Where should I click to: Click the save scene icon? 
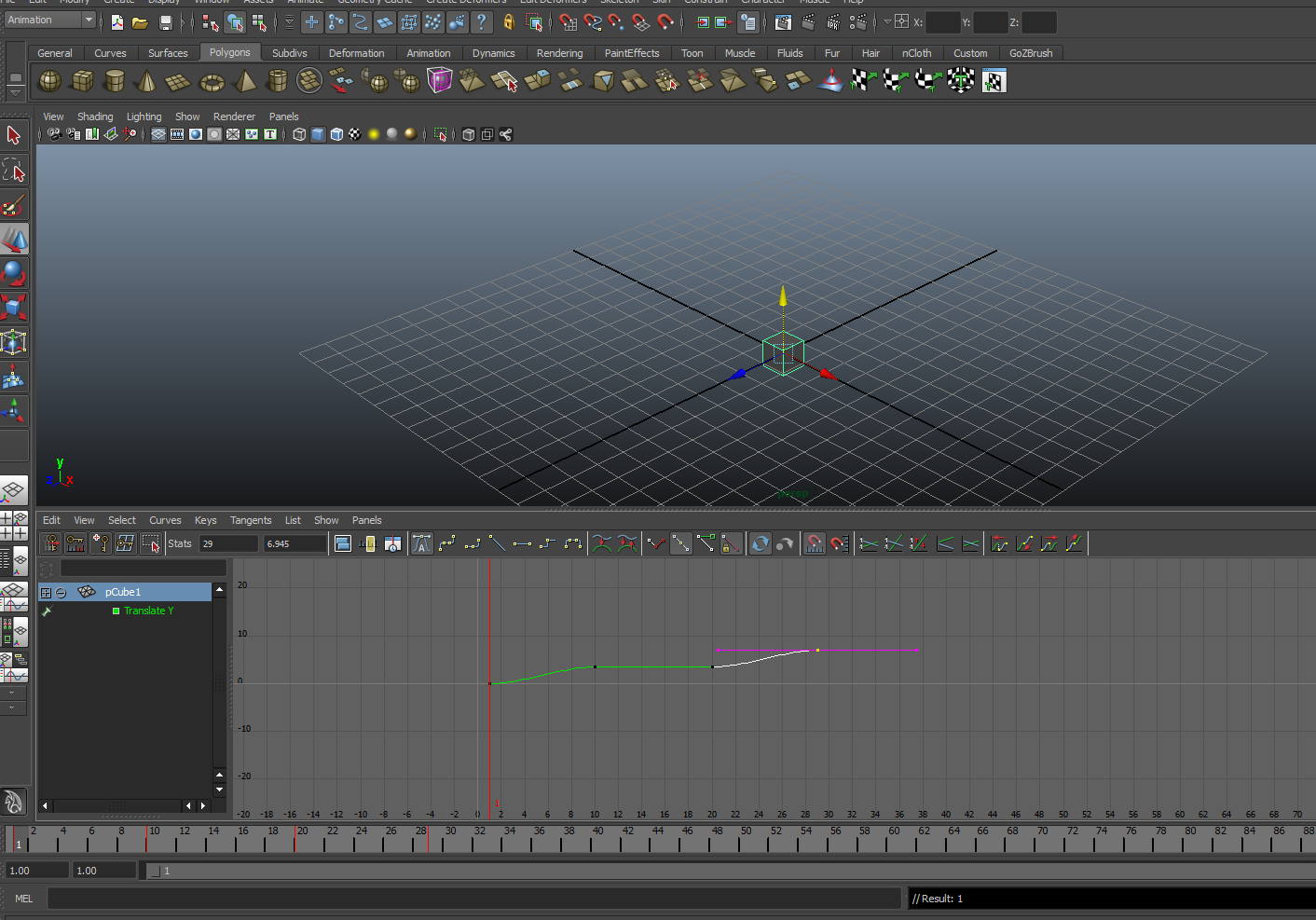[165, 22]
